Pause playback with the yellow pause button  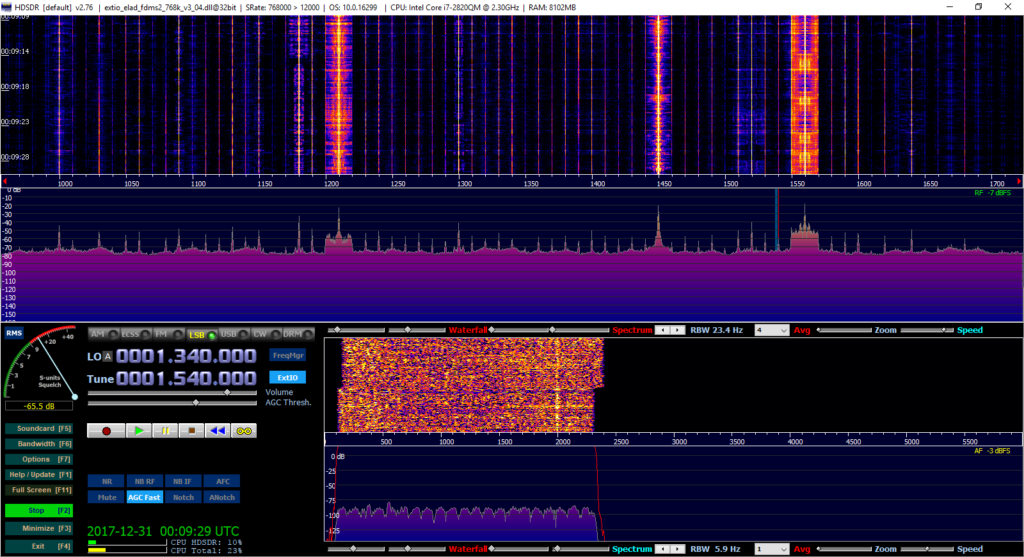165,431
